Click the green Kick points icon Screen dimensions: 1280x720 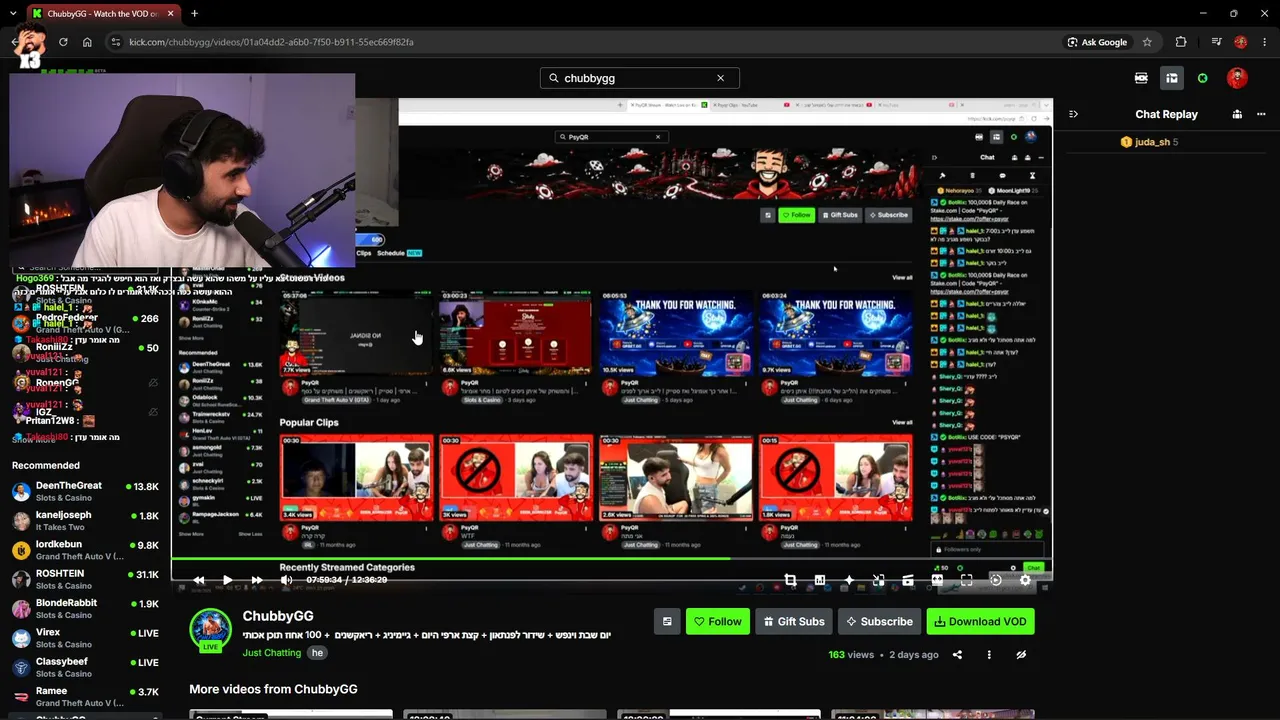[x=1203, y=78]
